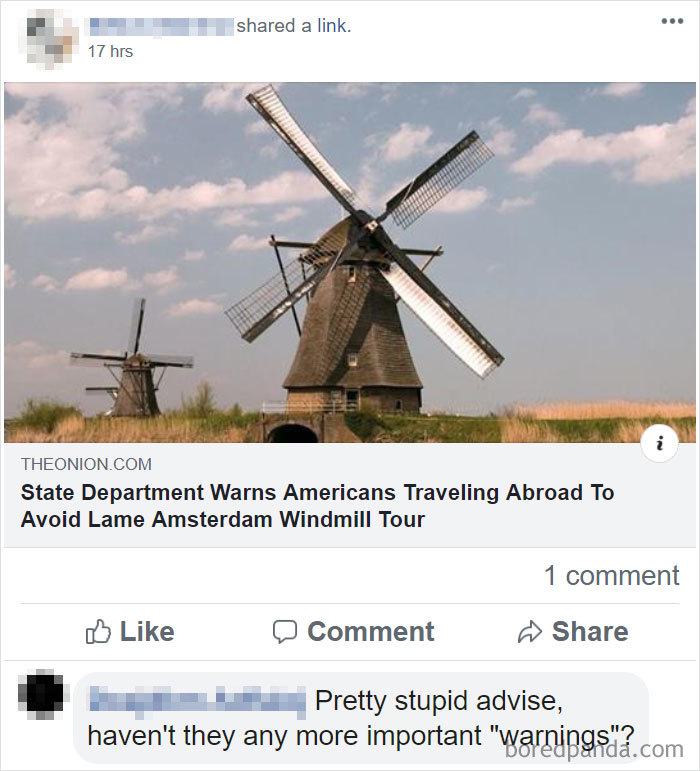Click the boredpanda.com watermark
This screenshot has width=700, height=771.
[x=594, y=750]
